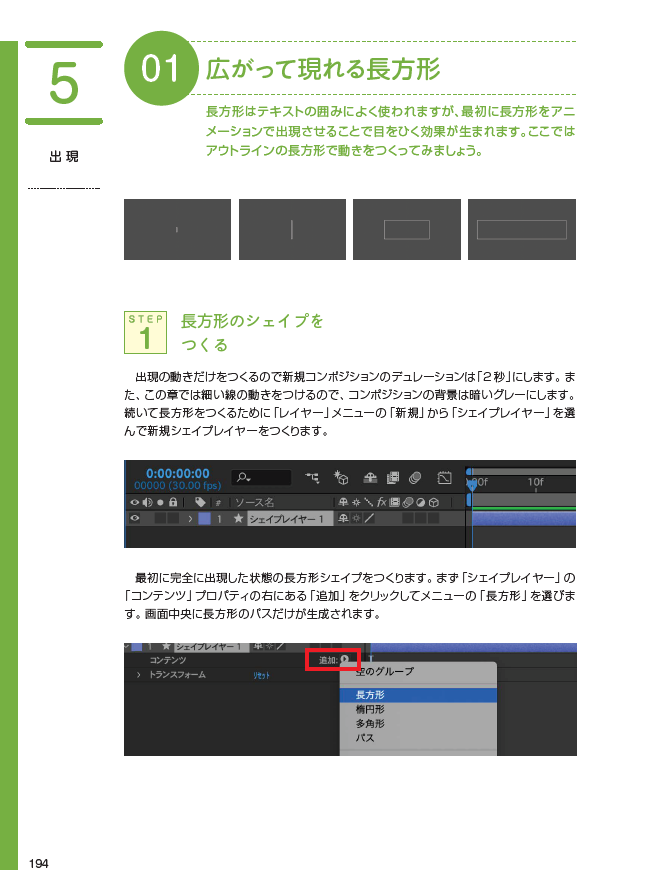Select the シェイプレイヤー 1 layer name
645x870 pixels.
coord(290,519)
